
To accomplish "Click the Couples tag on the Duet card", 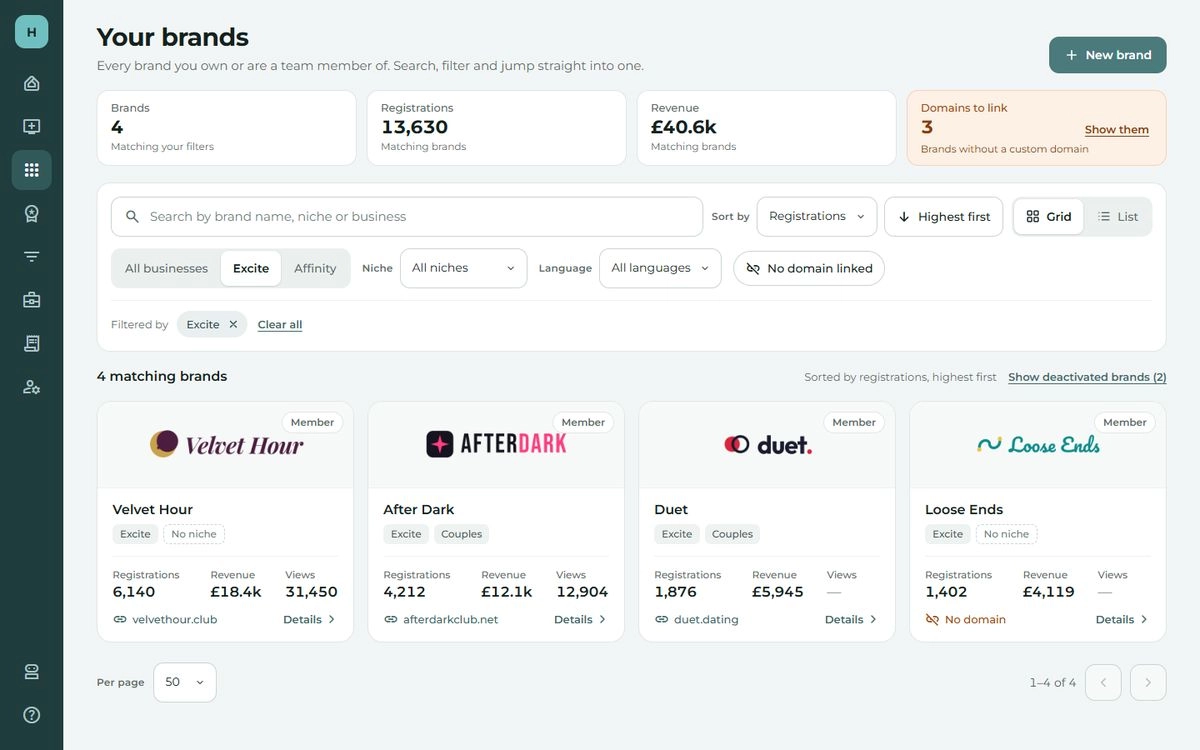I will point(732,534).
